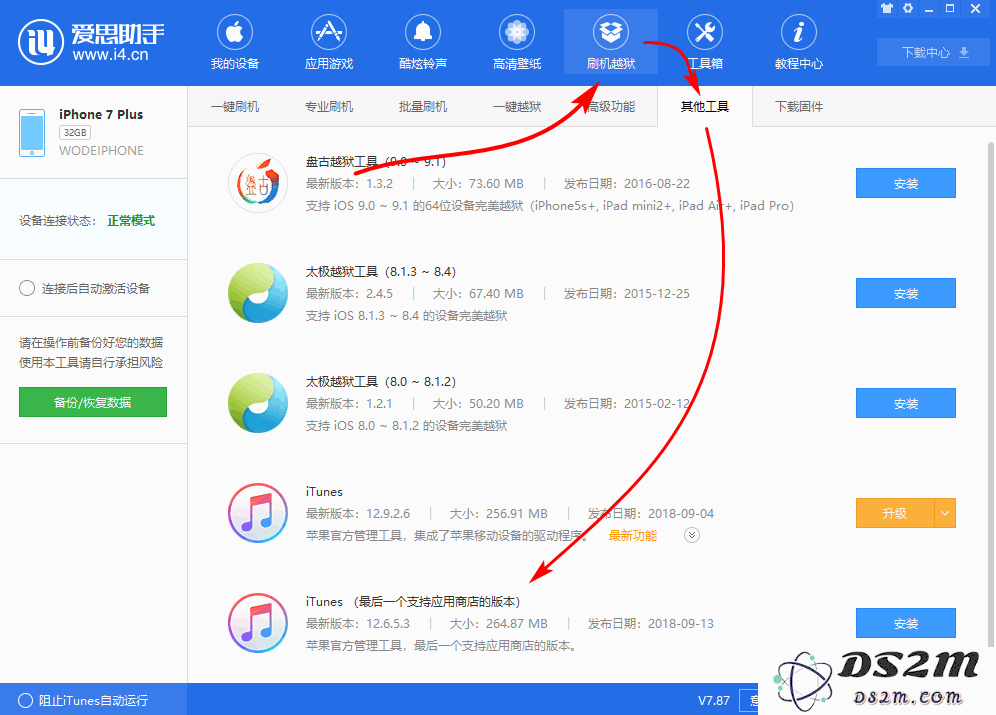Image resolution: width=996 pixels, height=715 pixels.
Task: Install 太极越狱工具 (8.1.3 ~ 8.4)
Action: (x=906, y=293)
